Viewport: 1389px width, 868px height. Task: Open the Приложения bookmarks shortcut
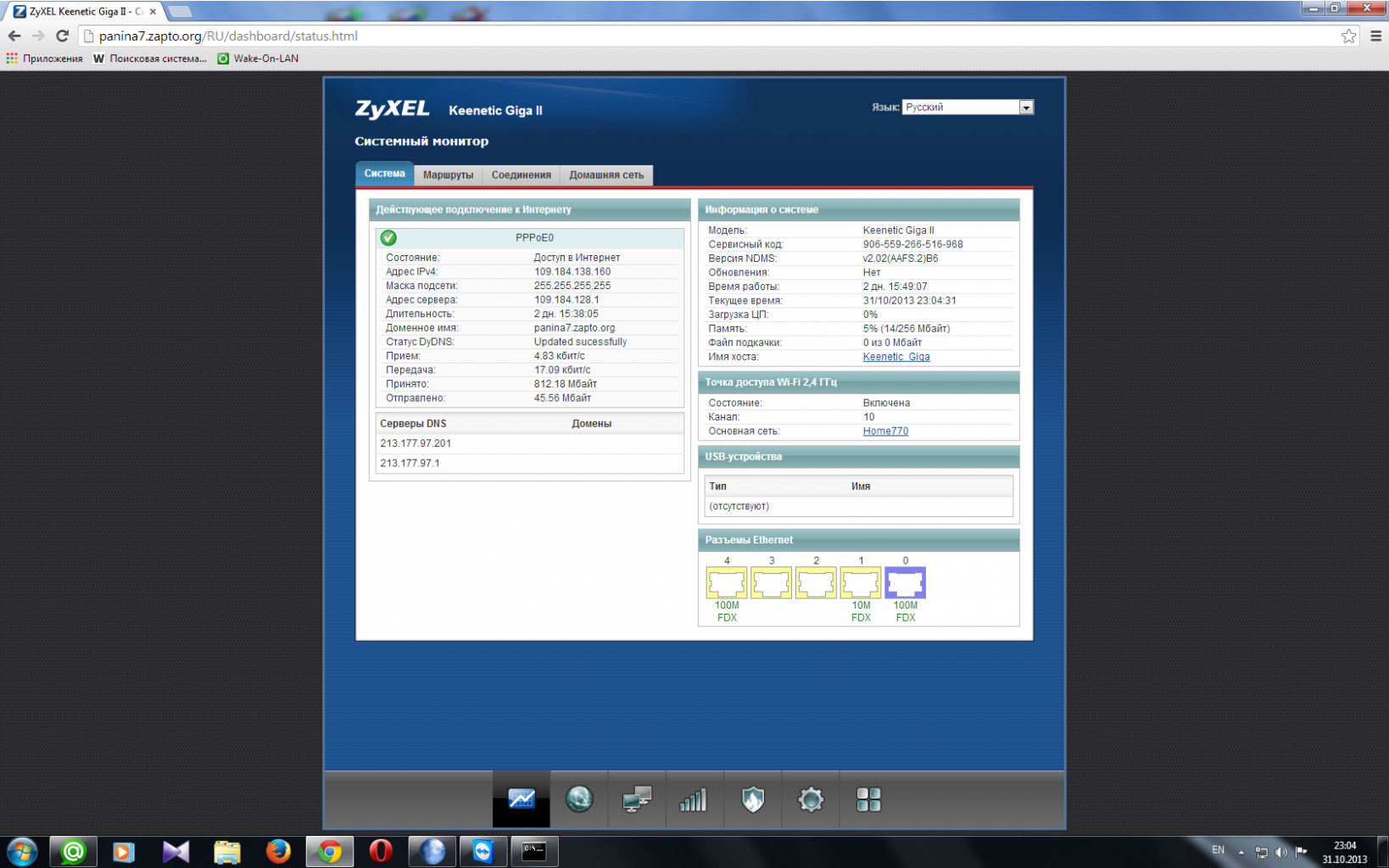(x=44, y=58)
